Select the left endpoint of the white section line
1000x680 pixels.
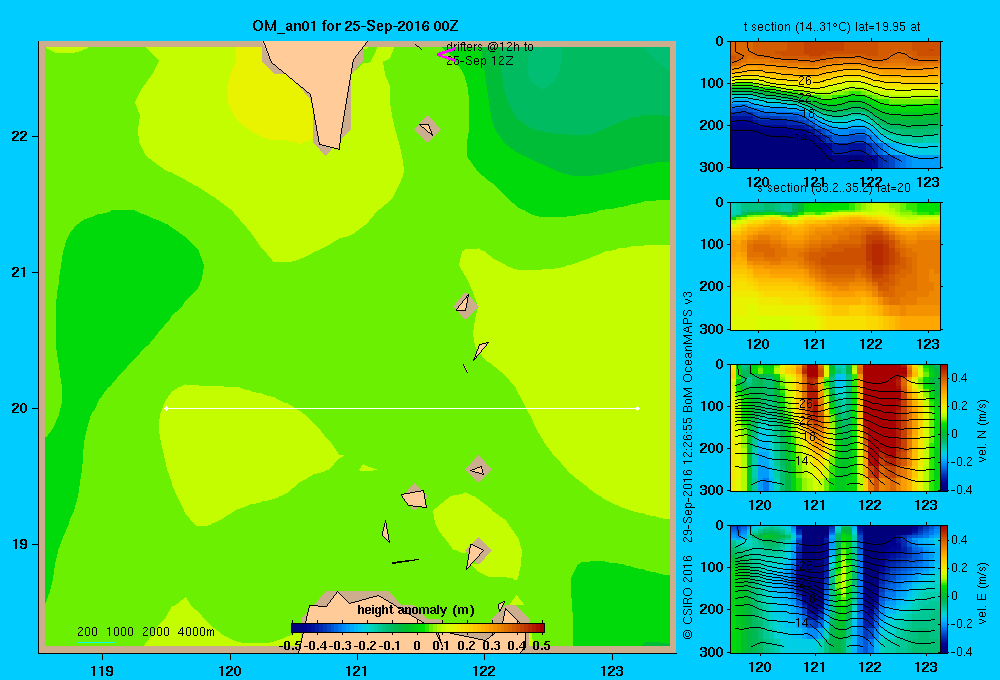point(166,408)
